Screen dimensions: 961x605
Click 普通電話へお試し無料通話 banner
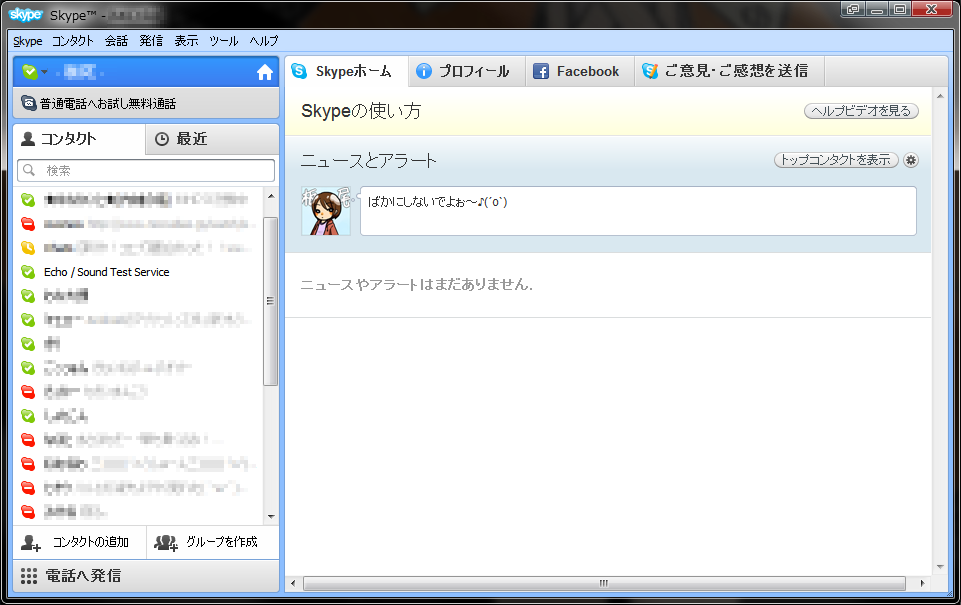(146, 104)
